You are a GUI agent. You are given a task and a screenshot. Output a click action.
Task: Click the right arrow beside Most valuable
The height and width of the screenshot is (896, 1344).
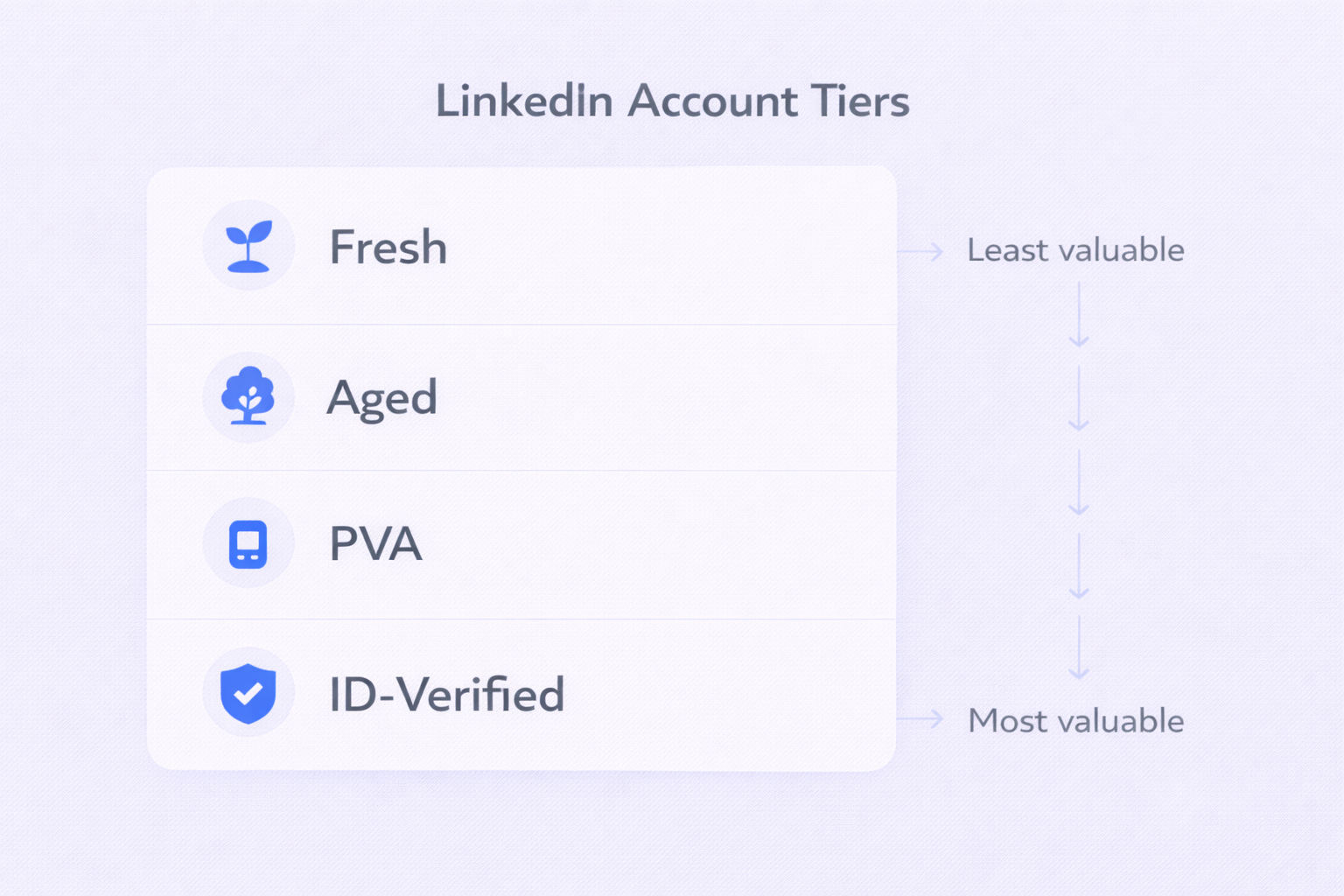[921, 719]
